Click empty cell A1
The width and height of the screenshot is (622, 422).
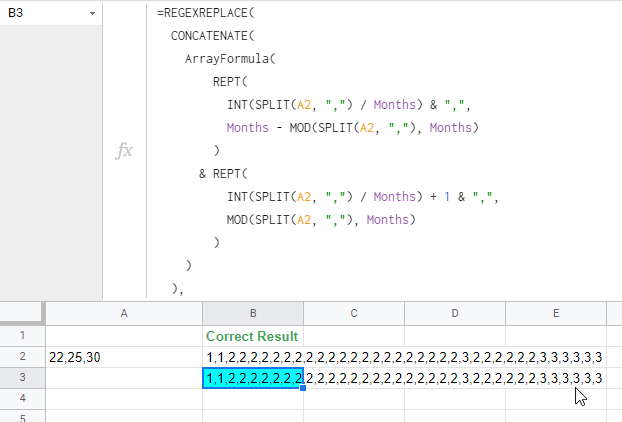tap(124, 336)
